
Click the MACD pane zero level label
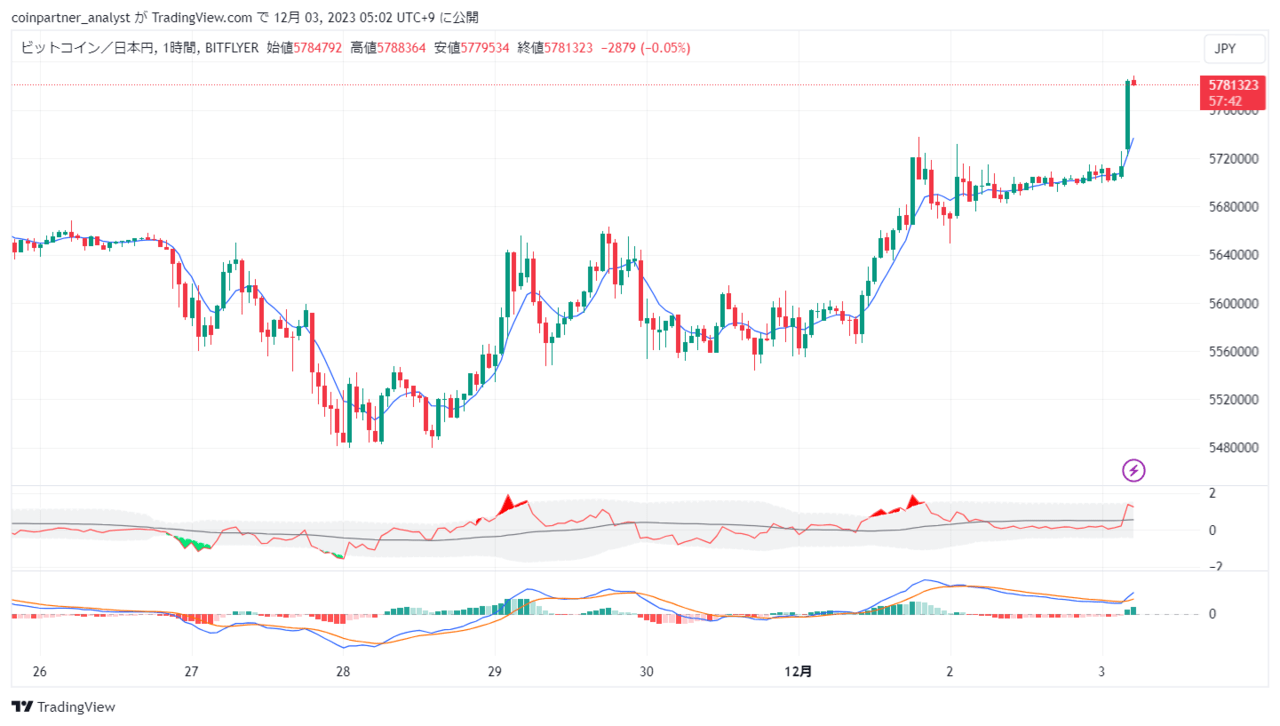1212,614
